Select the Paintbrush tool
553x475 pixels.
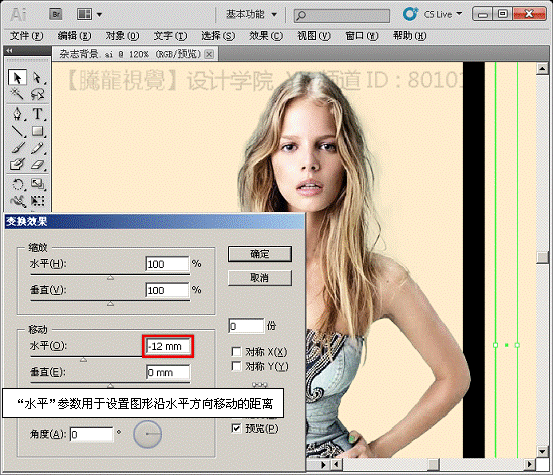[17, 148]
